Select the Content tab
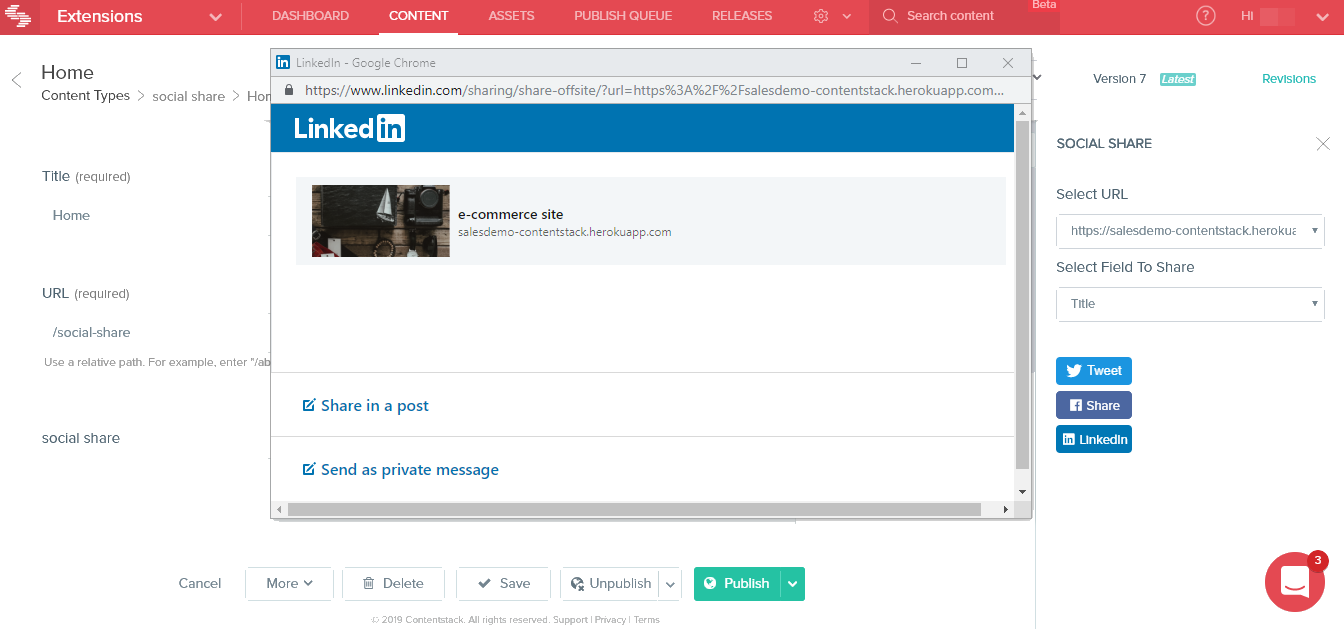1344x629 pixels. (x=418, y=16)
